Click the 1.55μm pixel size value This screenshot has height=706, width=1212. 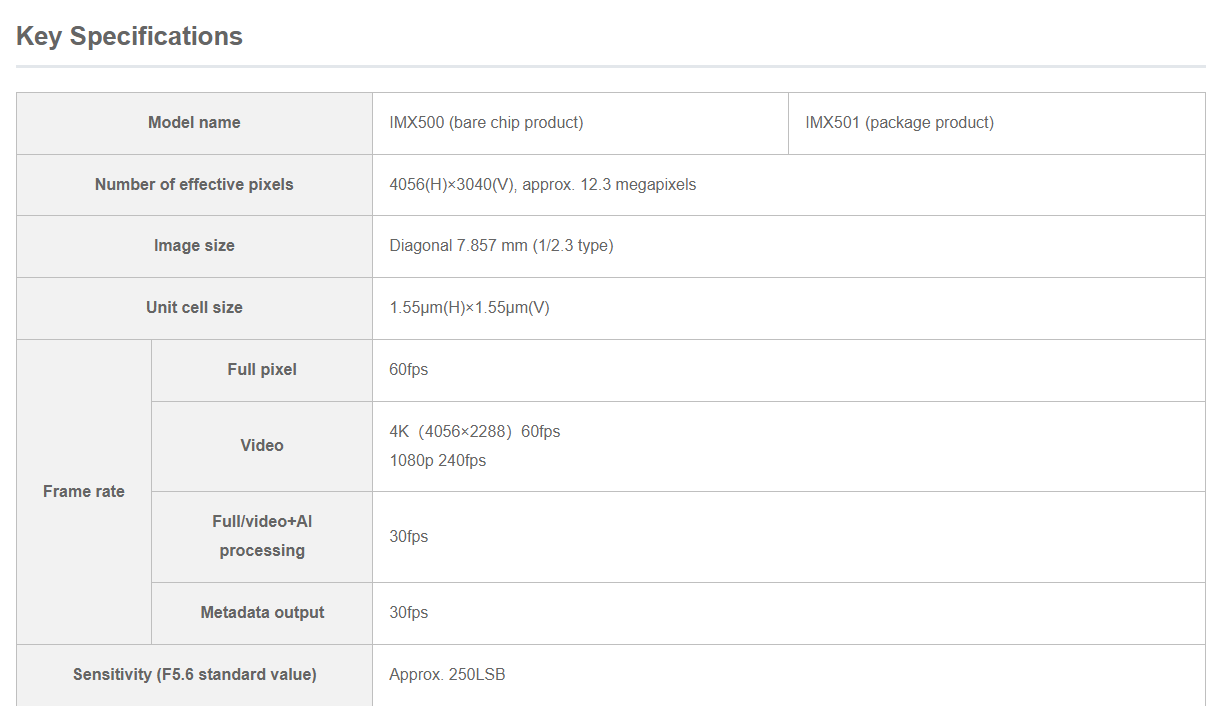point(471,308)
